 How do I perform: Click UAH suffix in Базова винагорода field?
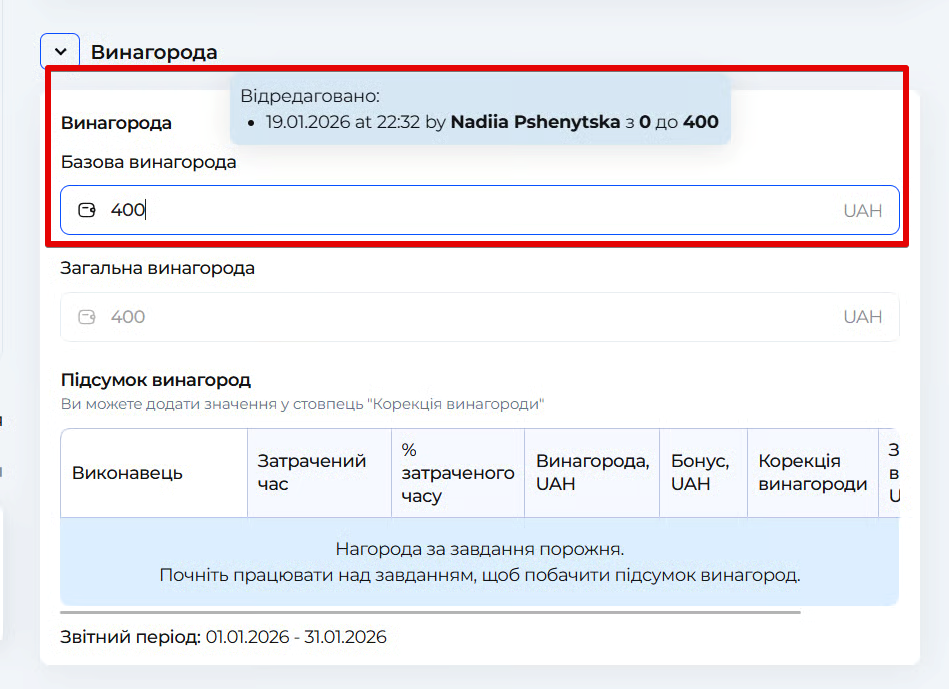tap(862, 211)
